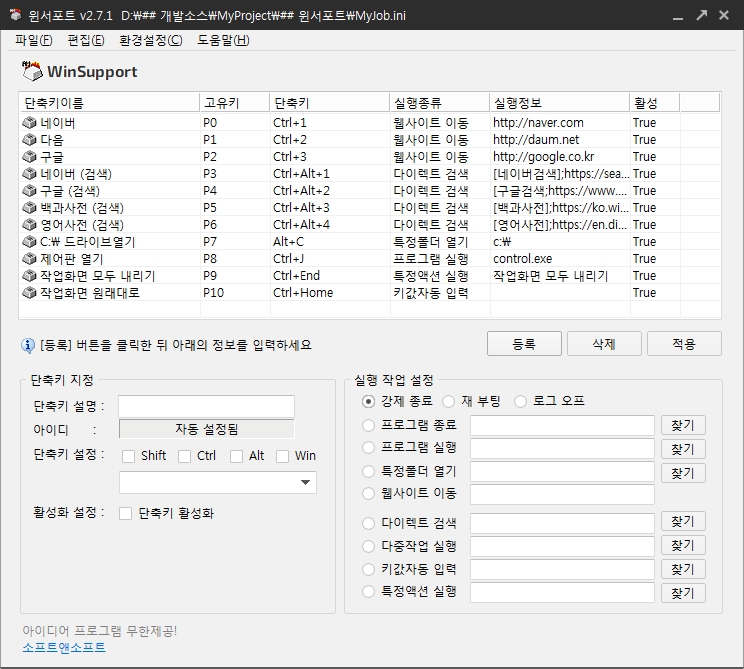The height and width of the screenshot is (669, 744).
Task: Choose the 다이렉트 검색 radio option
Action: click(368, 523)
